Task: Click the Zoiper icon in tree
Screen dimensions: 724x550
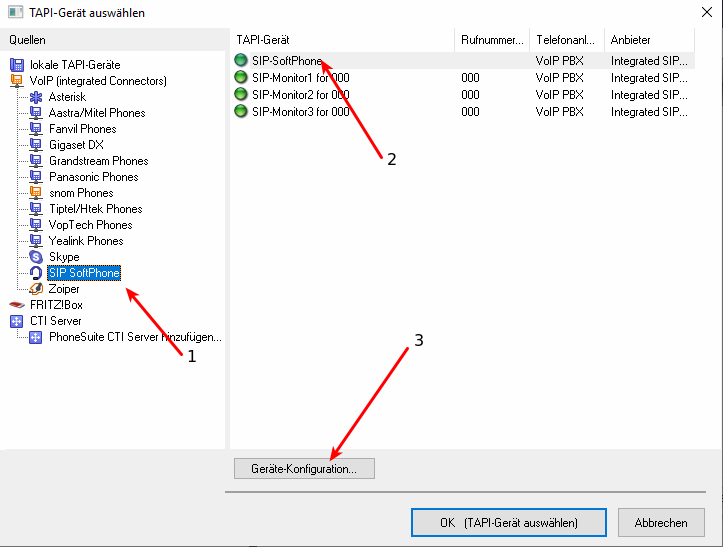Action: pos(37,289)
